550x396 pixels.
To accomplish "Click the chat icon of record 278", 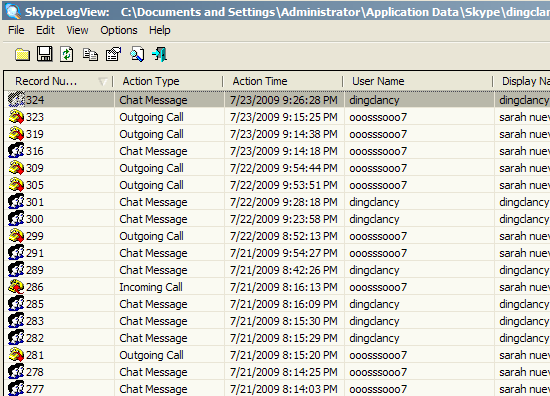I will point(16,372).
